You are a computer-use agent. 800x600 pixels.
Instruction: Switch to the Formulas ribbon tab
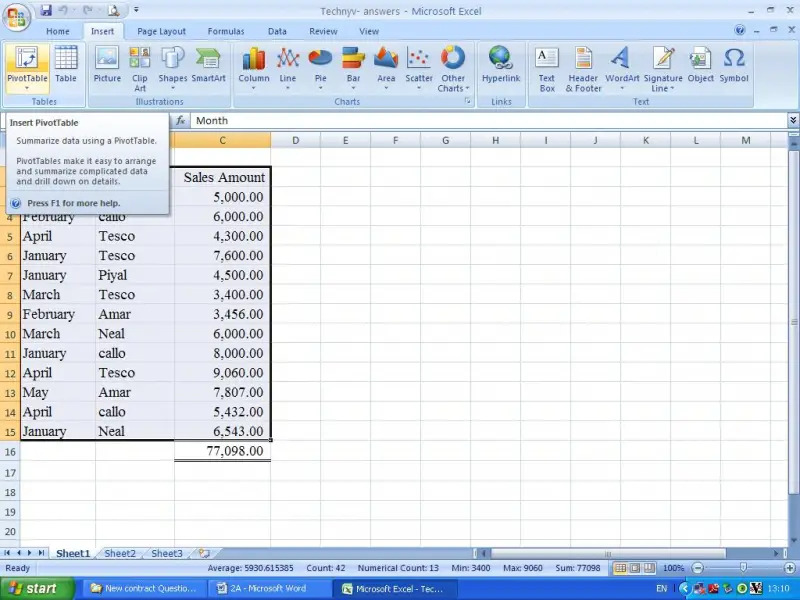coord(226,31)
